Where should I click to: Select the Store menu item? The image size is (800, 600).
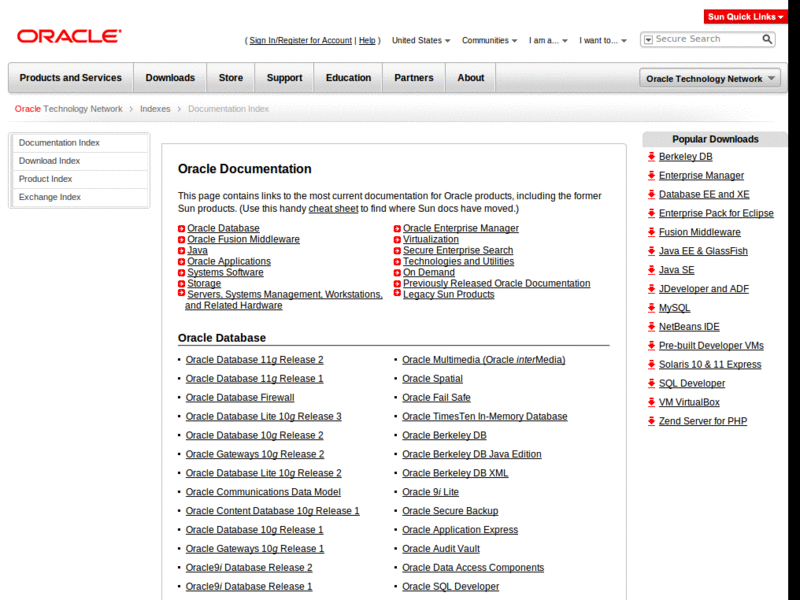[x=231, y=78]
